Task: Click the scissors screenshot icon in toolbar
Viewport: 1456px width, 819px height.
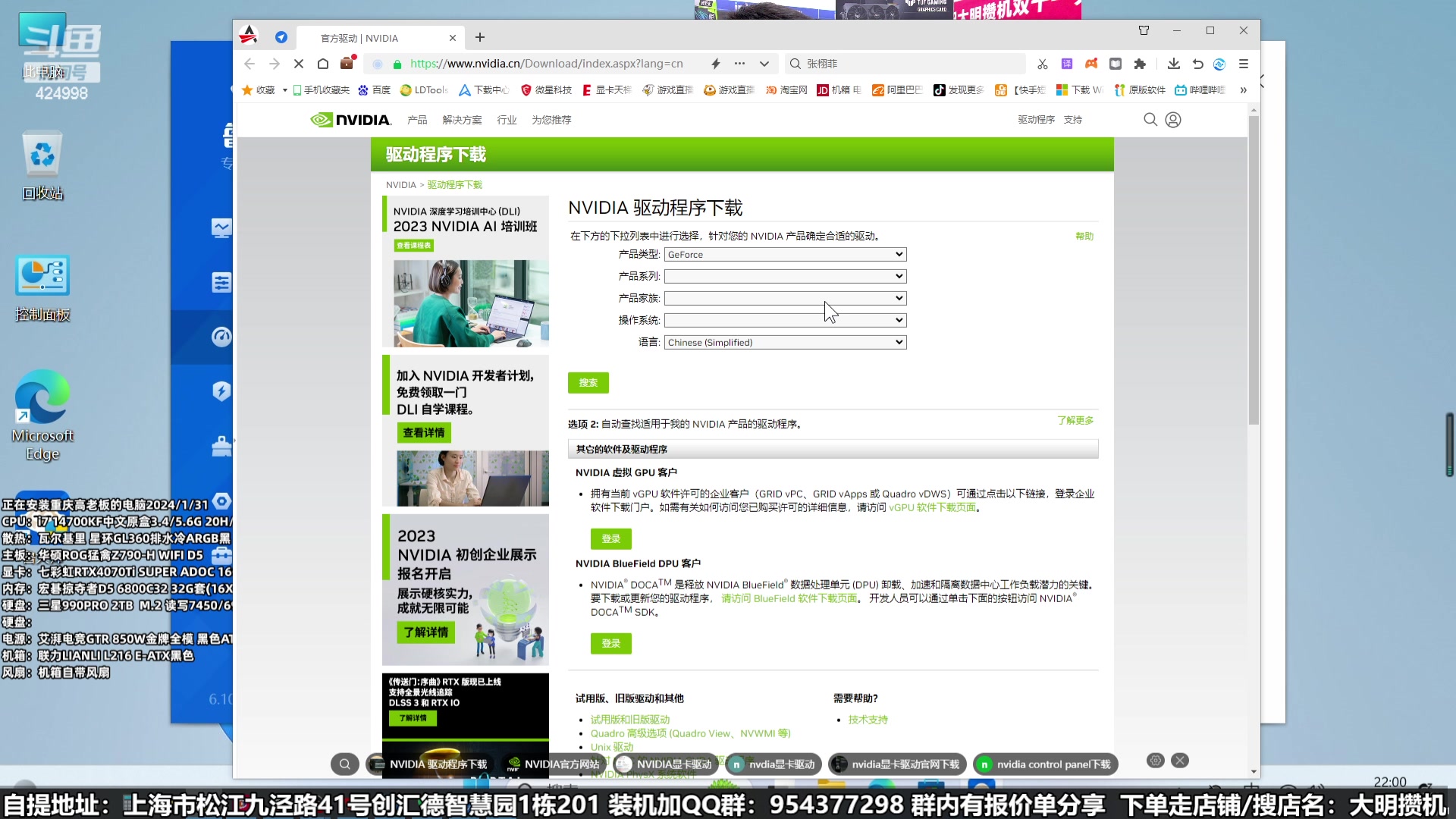Action: click(1042, 64)
